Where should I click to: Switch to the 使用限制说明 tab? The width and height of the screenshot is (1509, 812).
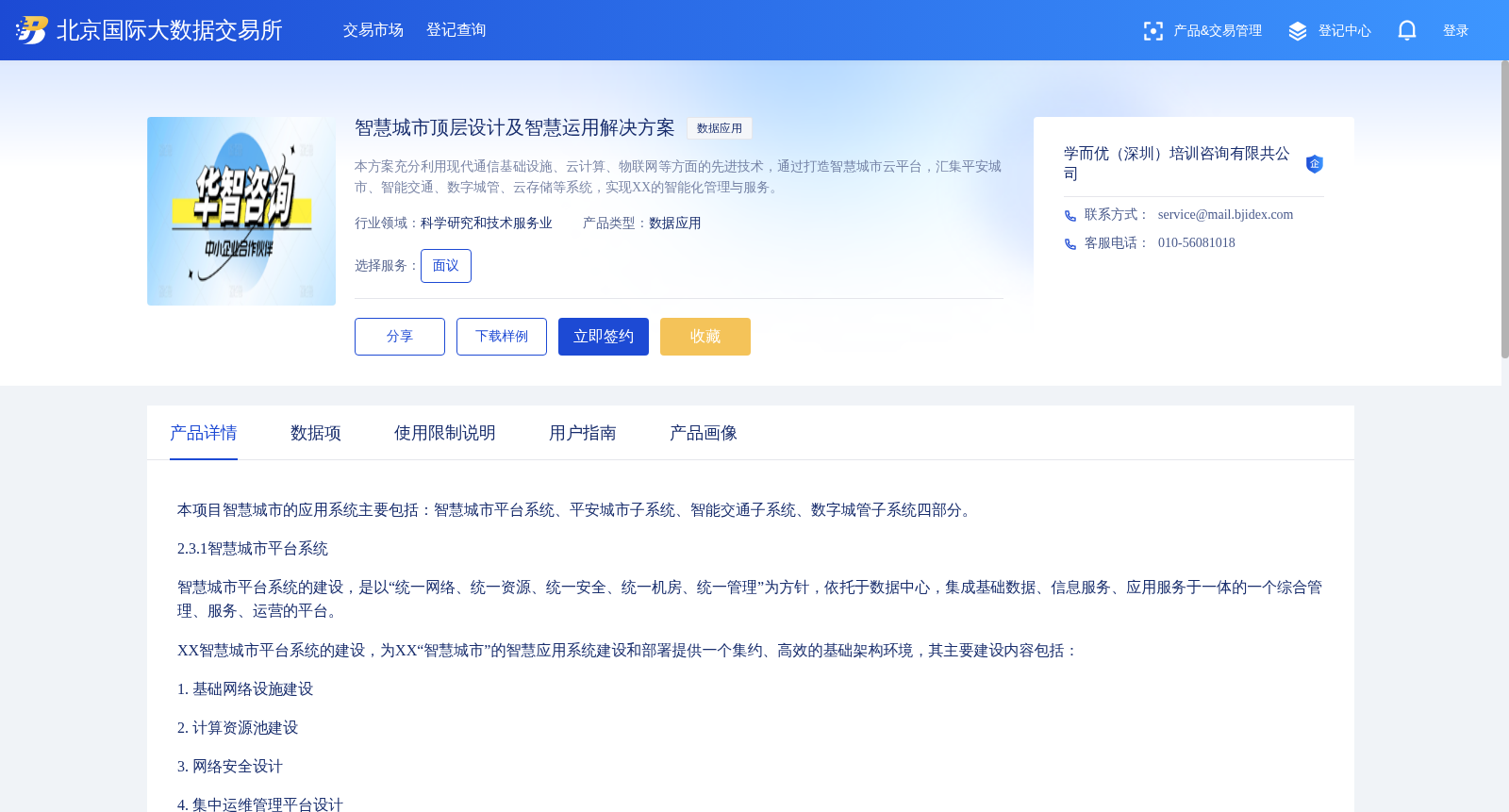[445, 433]
